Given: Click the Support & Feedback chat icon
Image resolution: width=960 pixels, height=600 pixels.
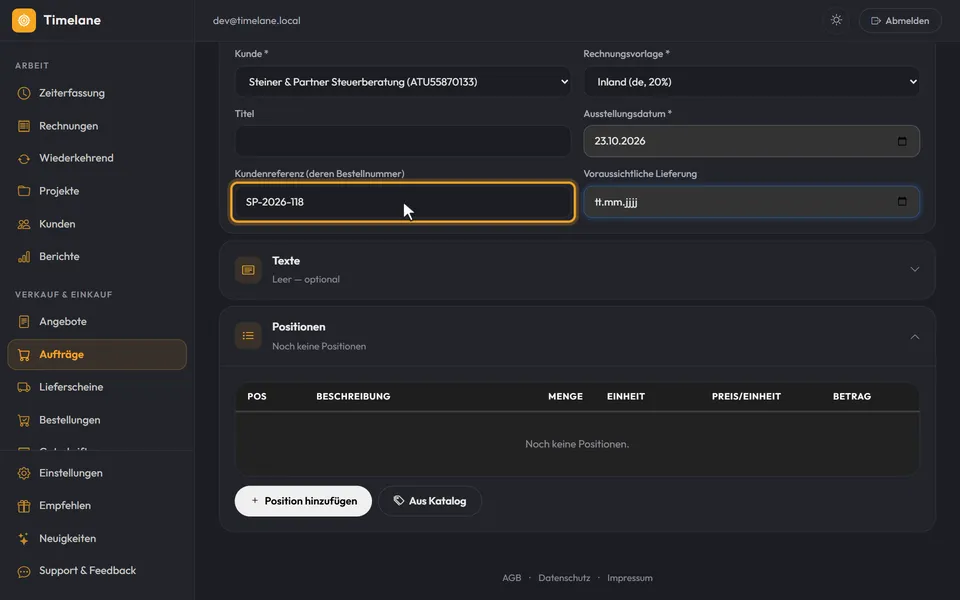Looking at the screenshot, I should coord(24,571).
